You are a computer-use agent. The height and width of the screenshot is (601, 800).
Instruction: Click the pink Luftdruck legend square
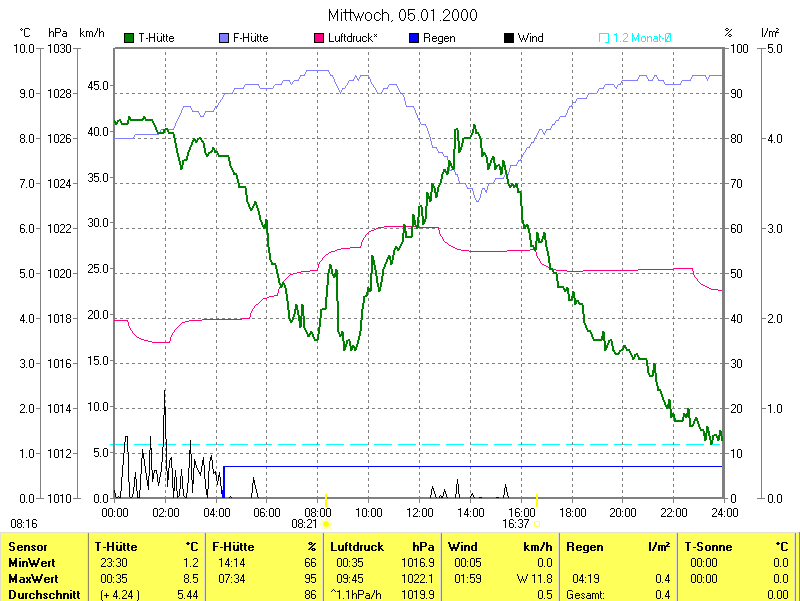pos(320,38)
